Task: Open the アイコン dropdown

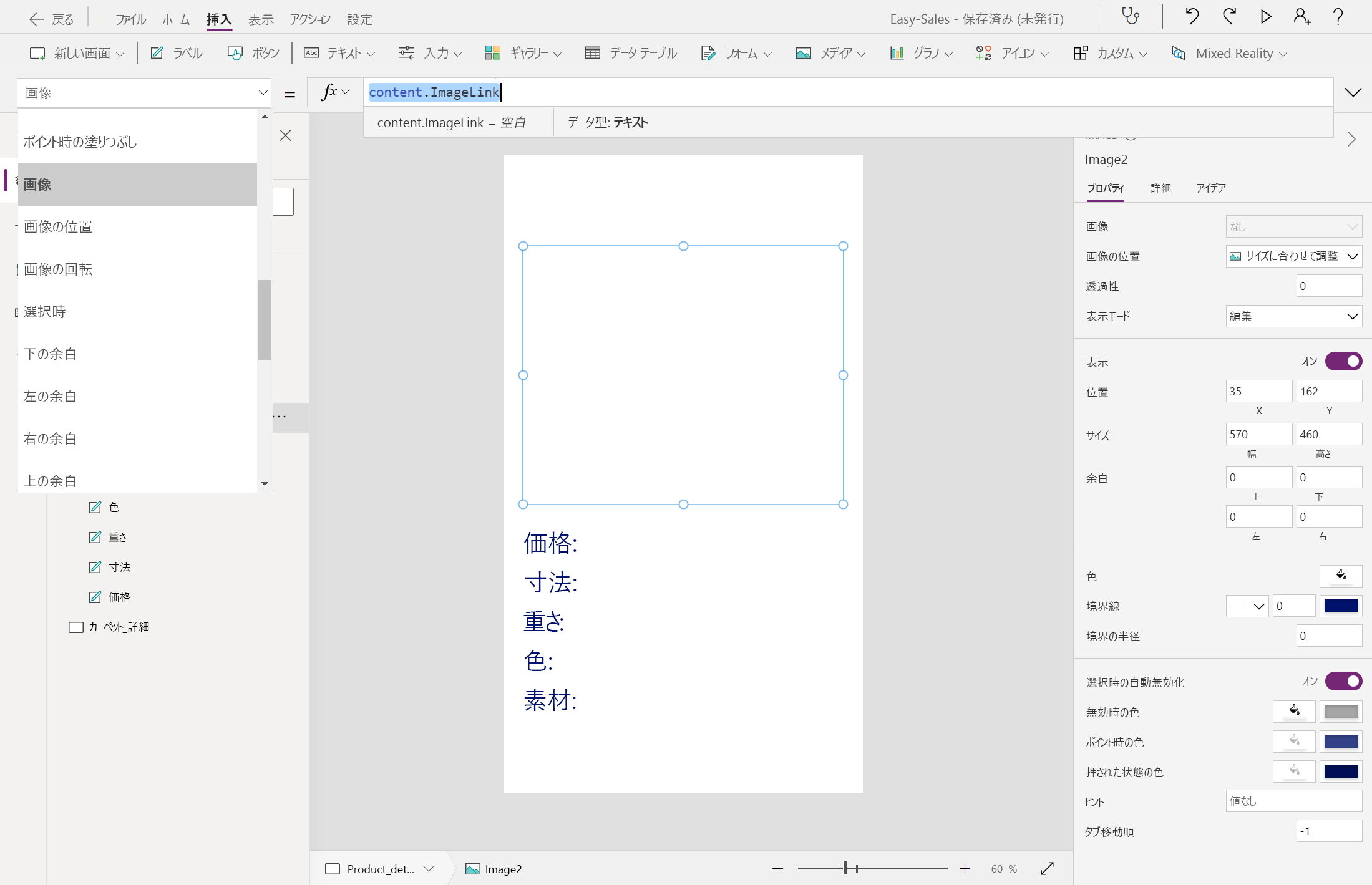Action: 1012,53
